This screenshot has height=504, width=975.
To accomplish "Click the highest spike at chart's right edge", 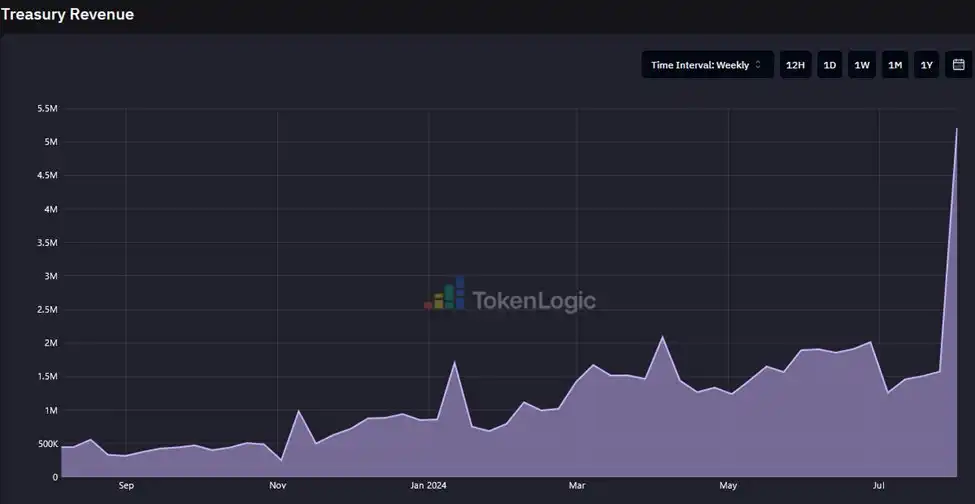I will point(957,129).
